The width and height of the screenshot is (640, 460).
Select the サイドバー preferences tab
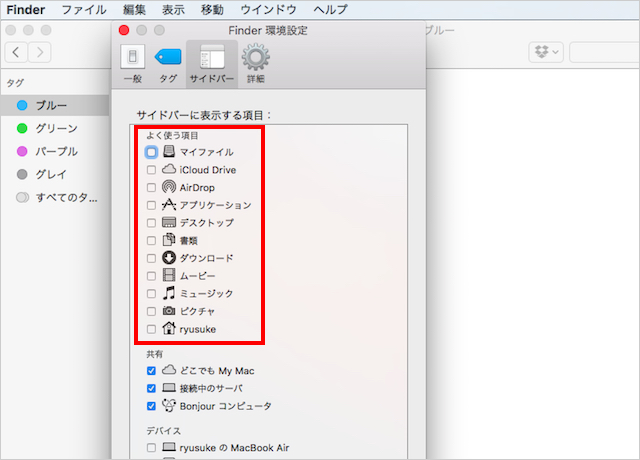pos(212,64)
